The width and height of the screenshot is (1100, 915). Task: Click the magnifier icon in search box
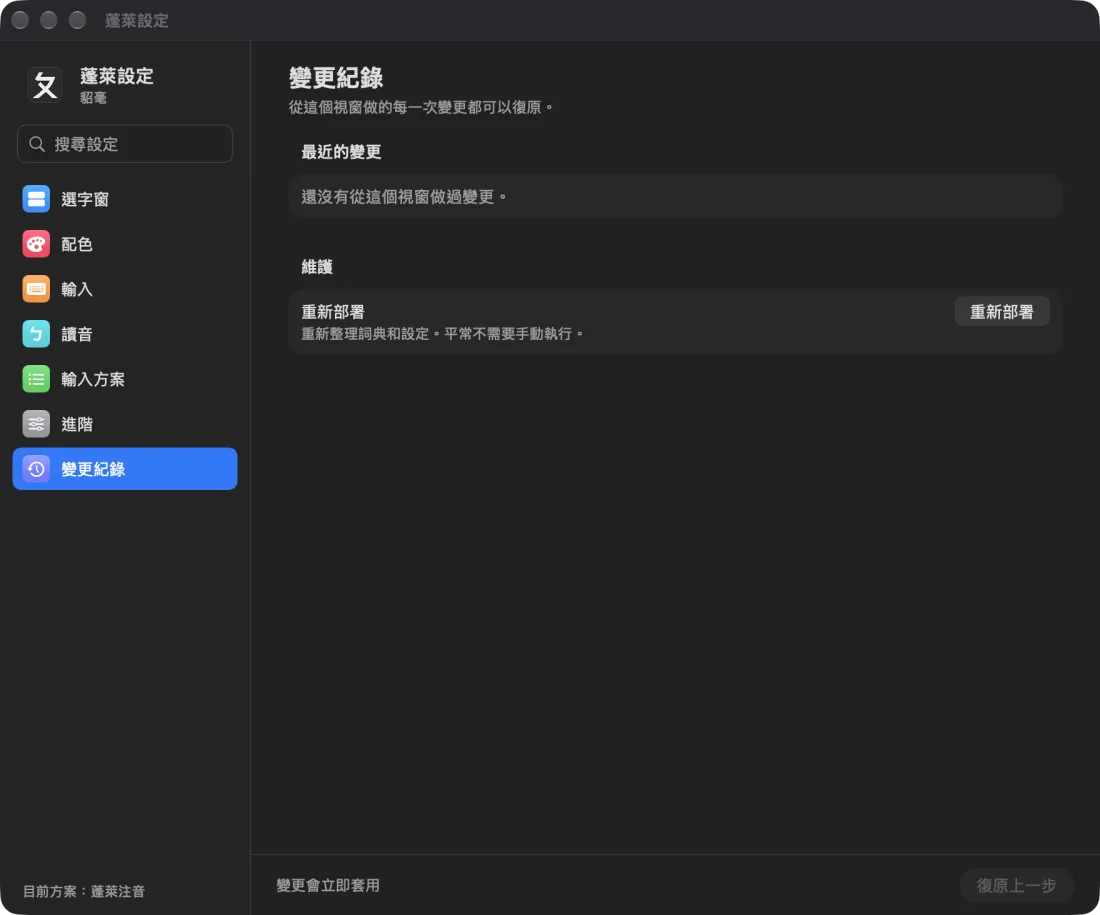pyautogui.click(x=36, y=144)
